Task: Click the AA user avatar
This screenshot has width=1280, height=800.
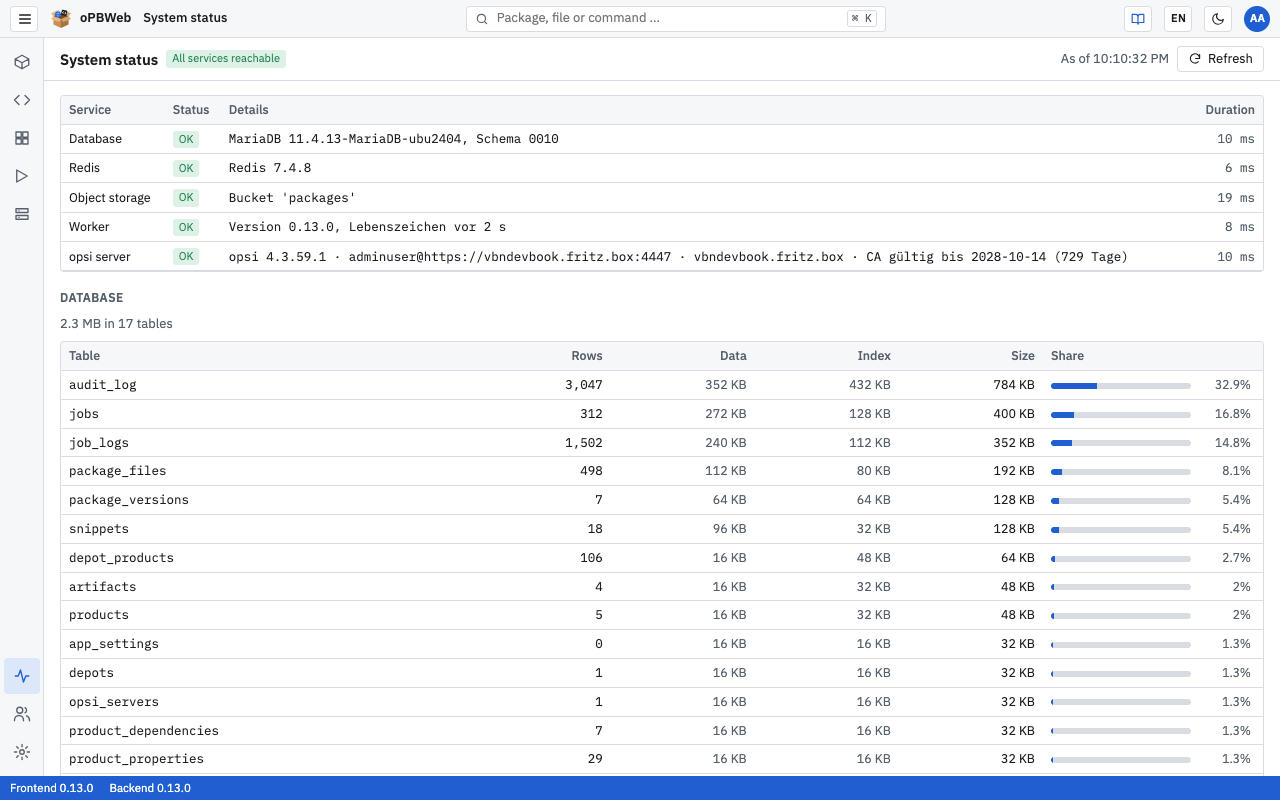Action: (1257, 18)
